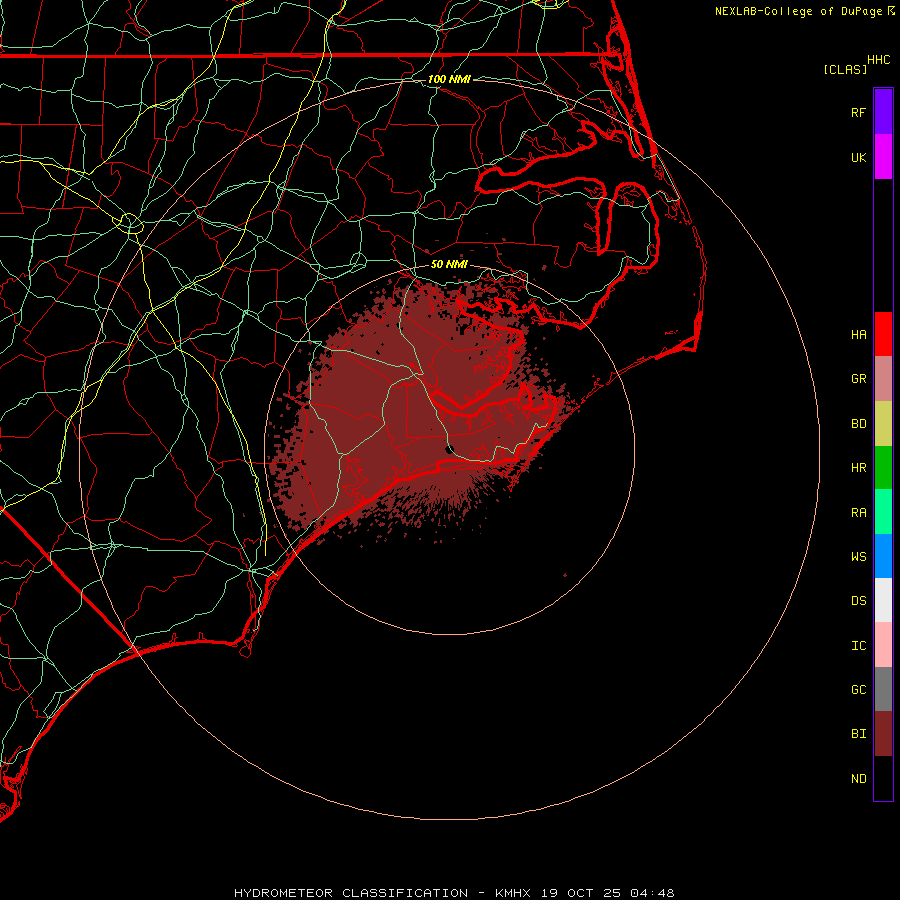The height and width of the screenshot is (900, 900).
Task: Click the 100 NMI range ring label
Action: click(449, 79)
